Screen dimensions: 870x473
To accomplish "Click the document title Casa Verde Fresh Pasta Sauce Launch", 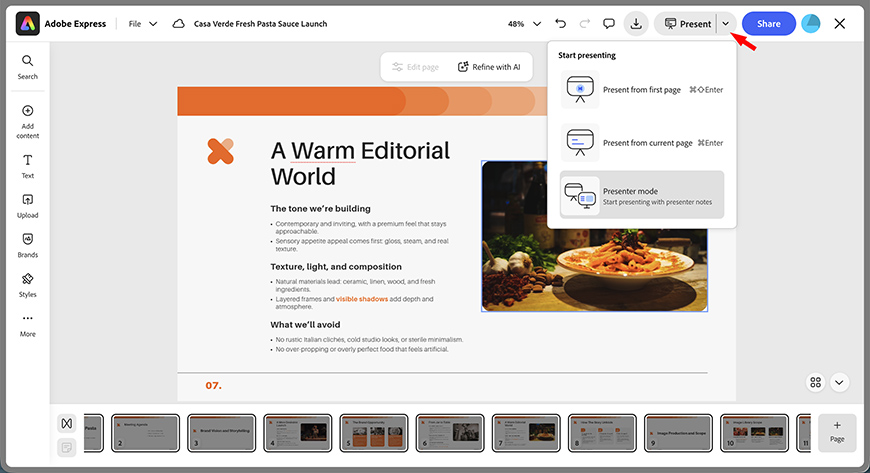I will coord(260,24).
